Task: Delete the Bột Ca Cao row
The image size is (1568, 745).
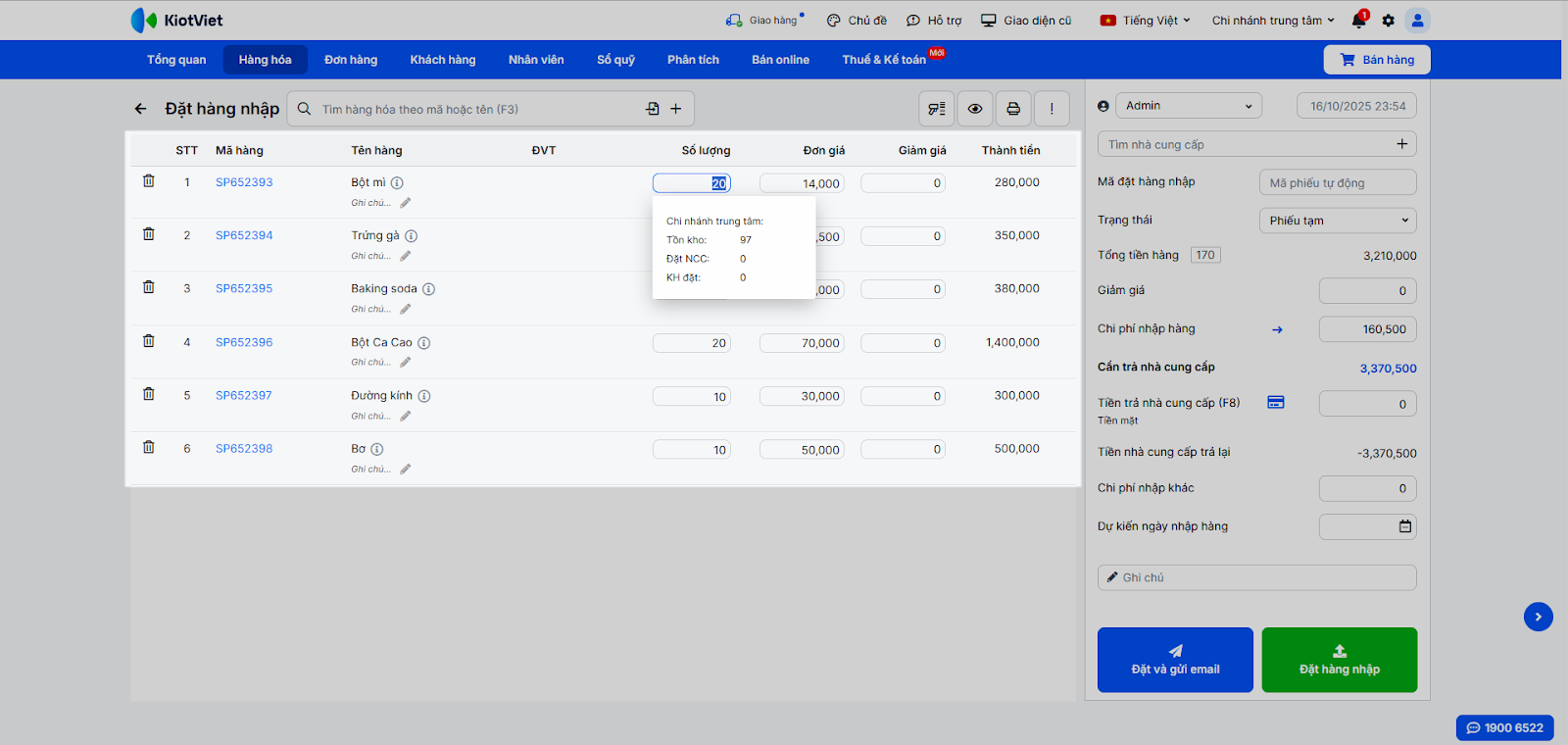Action: pos(149,341)
